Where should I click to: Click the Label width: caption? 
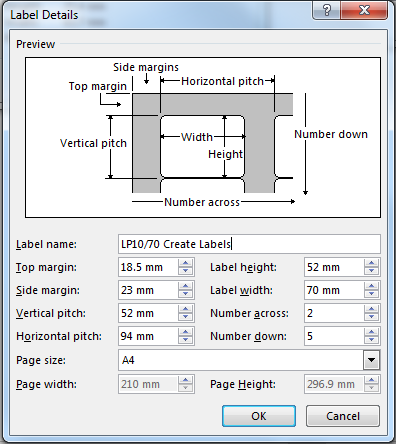241,290
